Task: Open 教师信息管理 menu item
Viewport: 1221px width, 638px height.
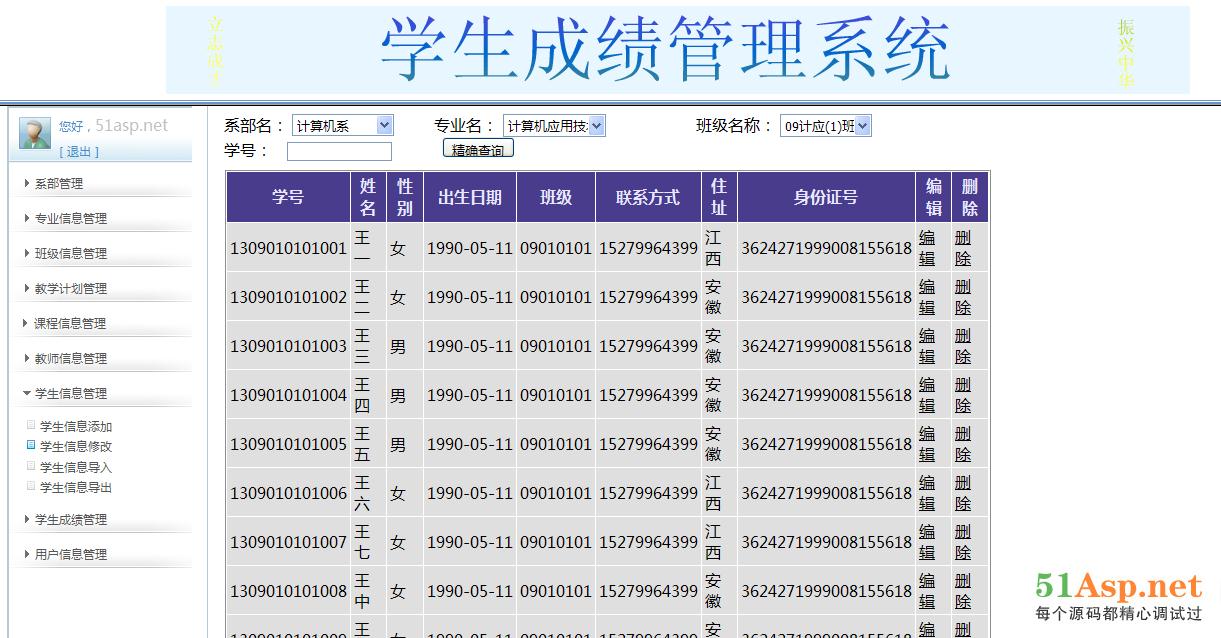Action: [70, 358]
